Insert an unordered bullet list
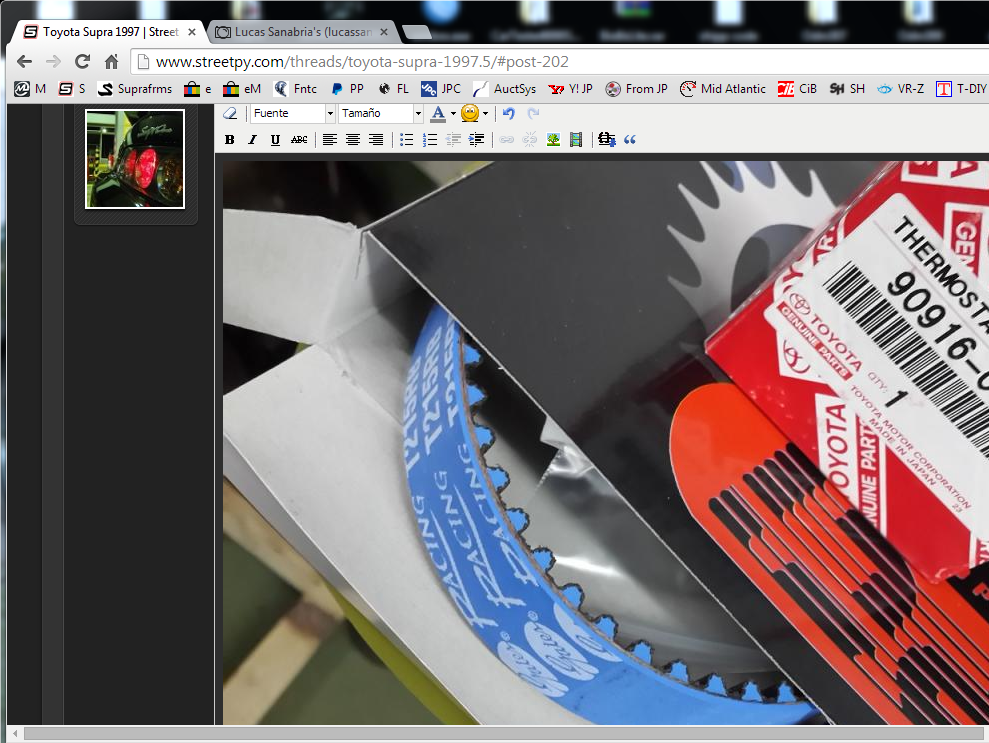Viewport: 989px width, 743px height. coord(407,140)
